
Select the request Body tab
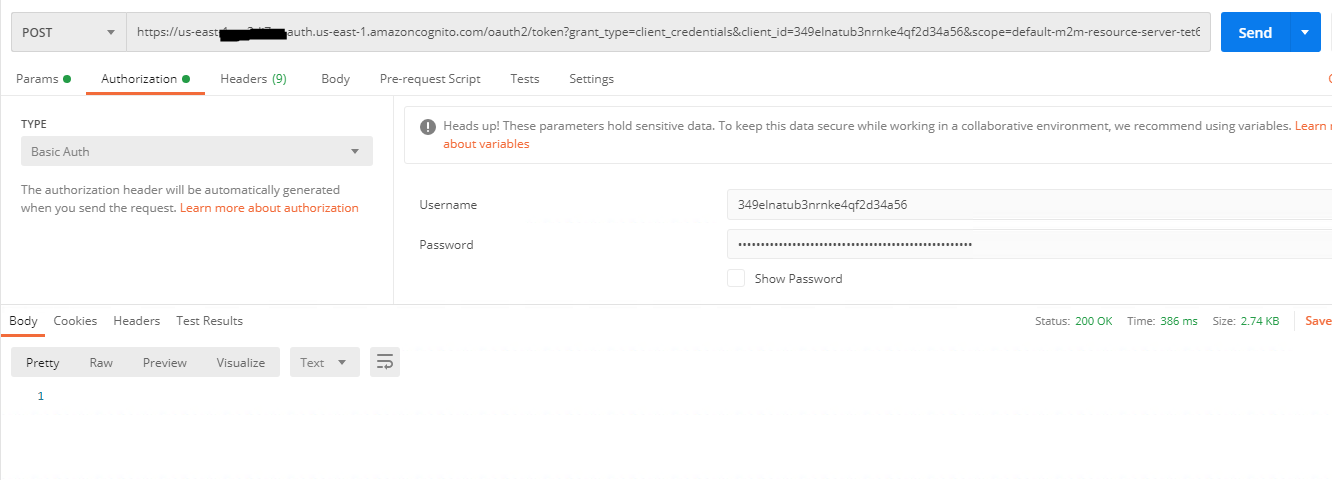click(x=335, y=79)
